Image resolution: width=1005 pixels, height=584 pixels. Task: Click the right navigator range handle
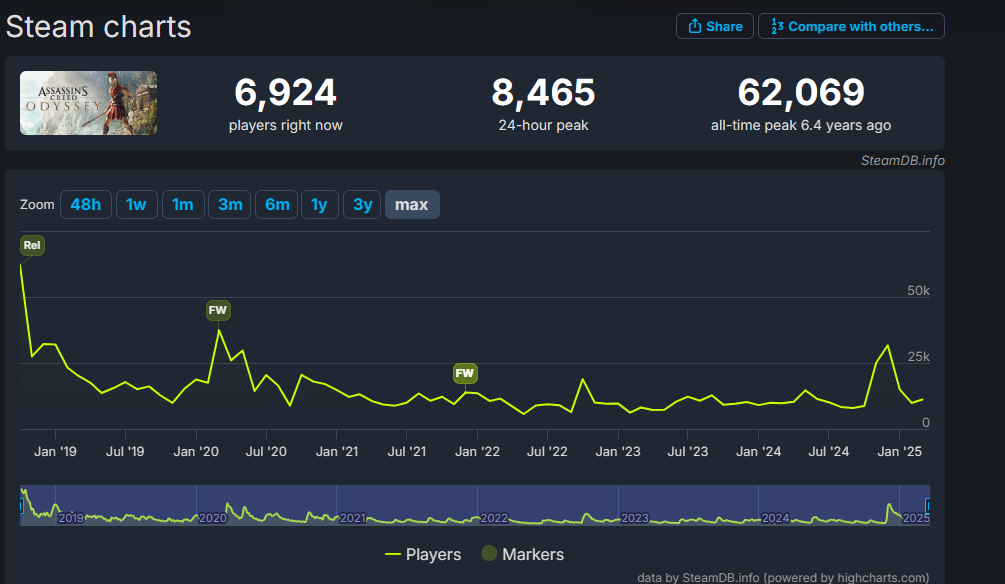928,506
